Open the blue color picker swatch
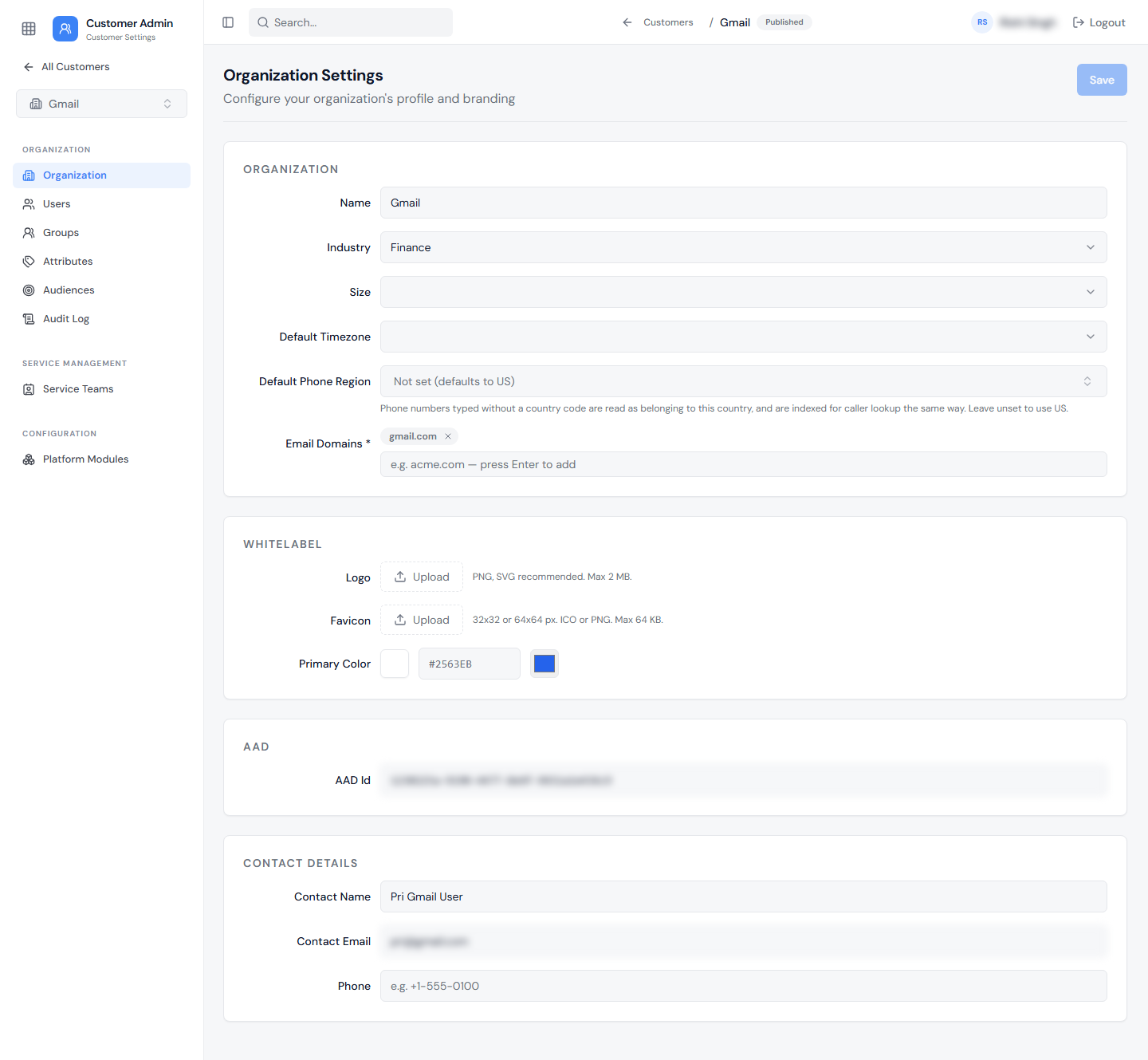The width and height of the screenshot is (1148, 1060). point(545,664)
